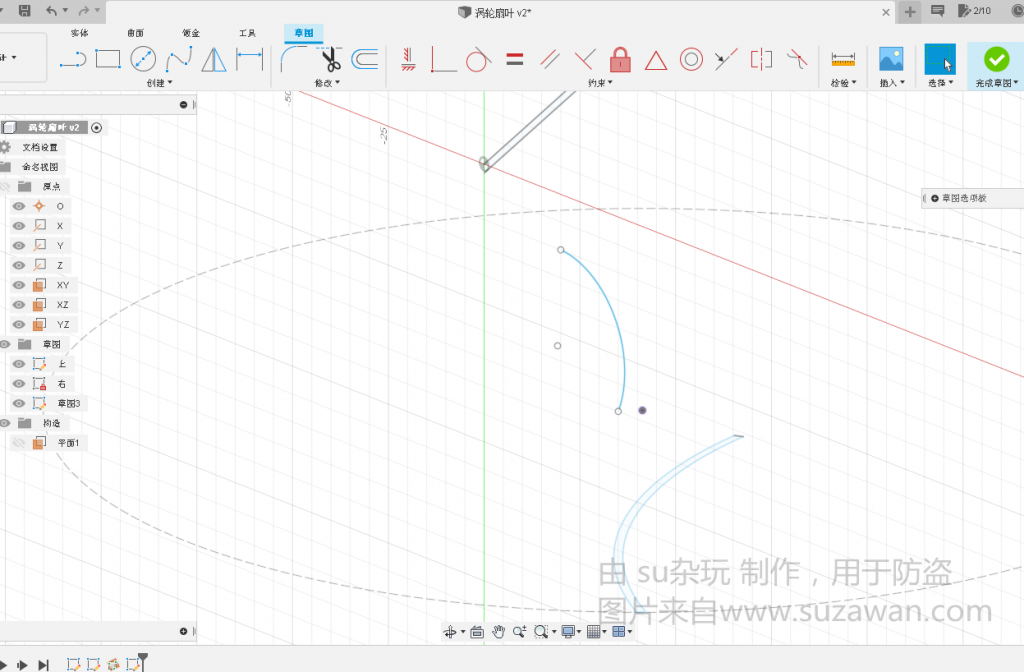Redo the last action
Viewport: 1024px width, 672px height.
pyautogui.click(x=84, y=10)
